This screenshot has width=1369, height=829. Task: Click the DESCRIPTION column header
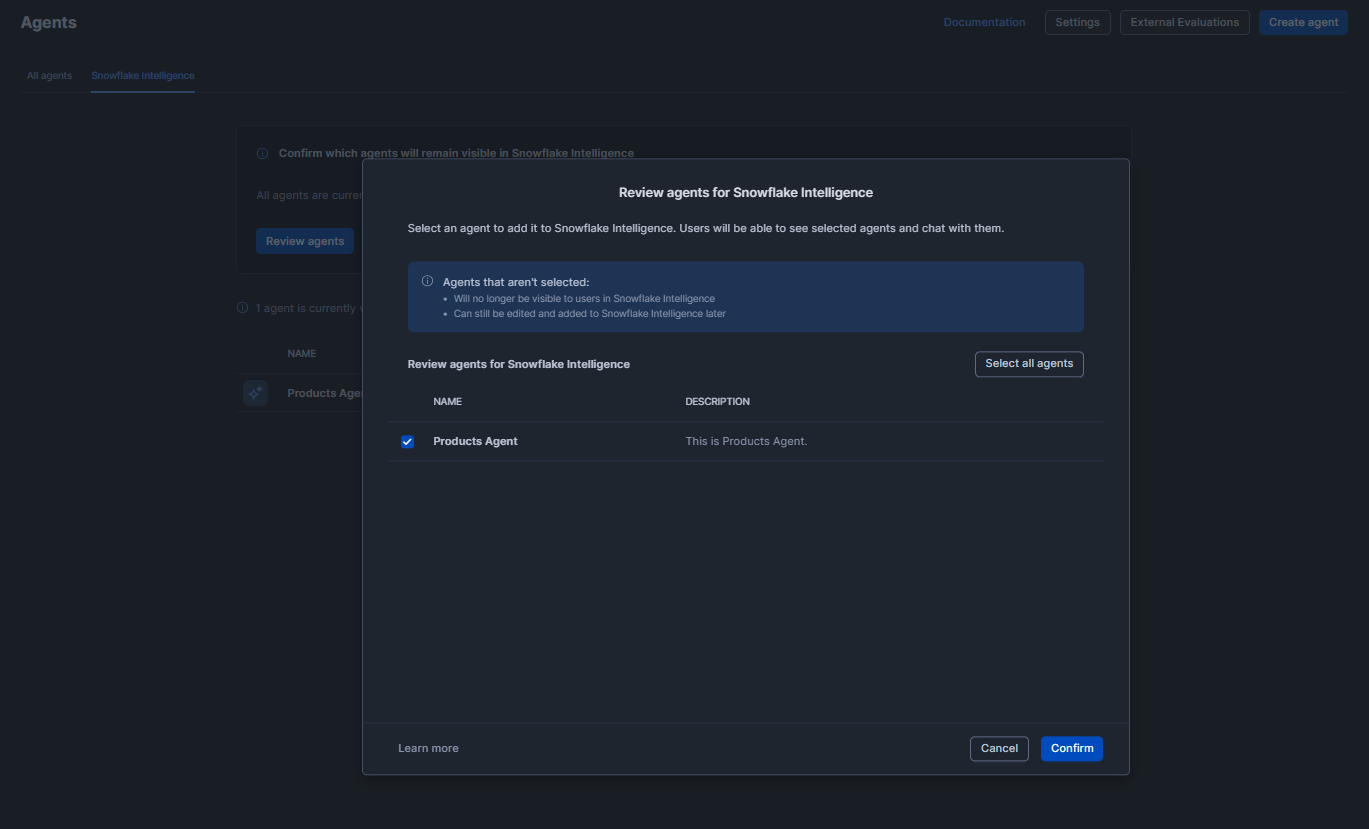coord(717,401)
